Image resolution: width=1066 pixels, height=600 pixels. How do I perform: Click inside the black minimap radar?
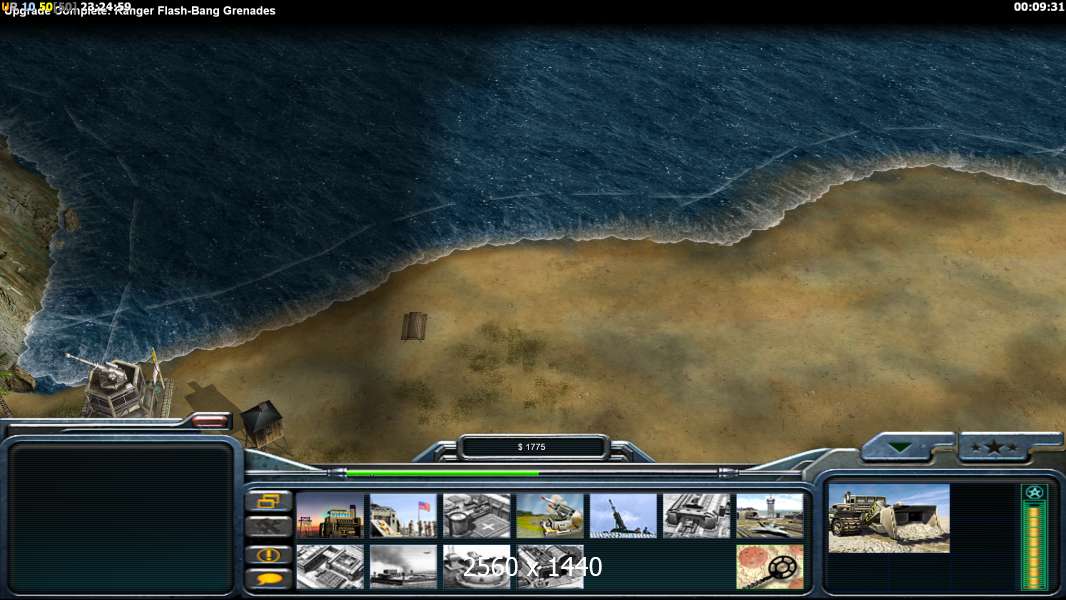tap(121, 517)
